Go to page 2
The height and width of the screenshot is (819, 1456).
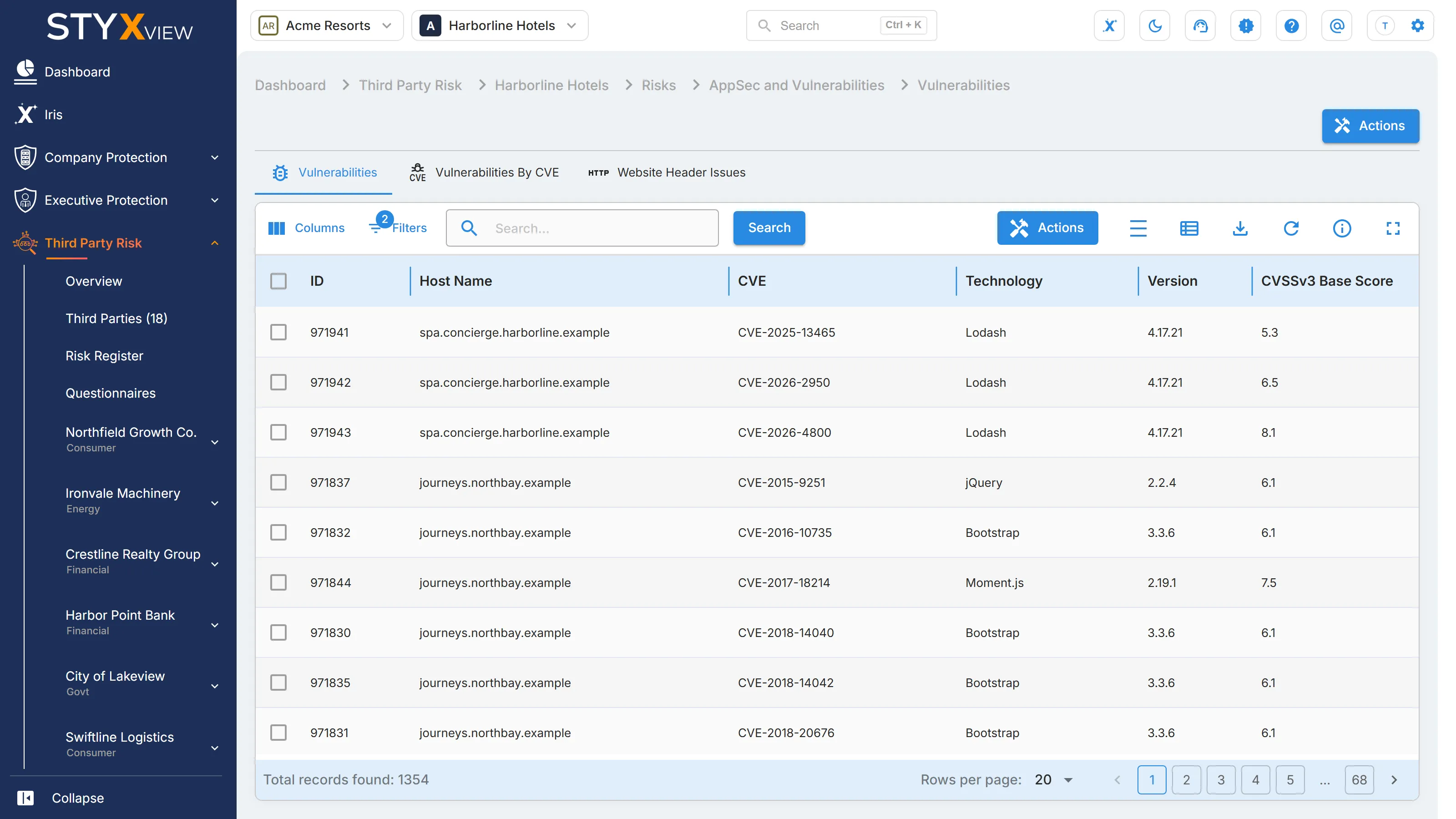[x=1186, y=780]
